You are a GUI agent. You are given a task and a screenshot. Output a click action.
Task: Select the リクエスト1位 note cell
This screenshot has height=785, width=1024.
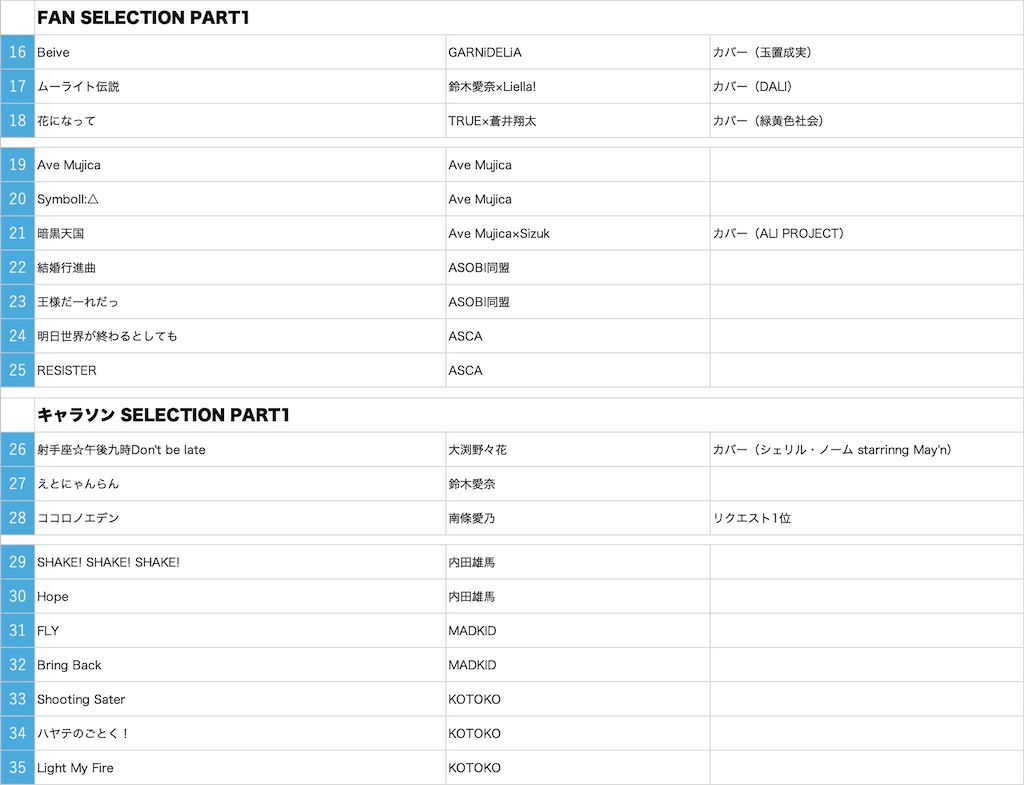coord(867,518)
